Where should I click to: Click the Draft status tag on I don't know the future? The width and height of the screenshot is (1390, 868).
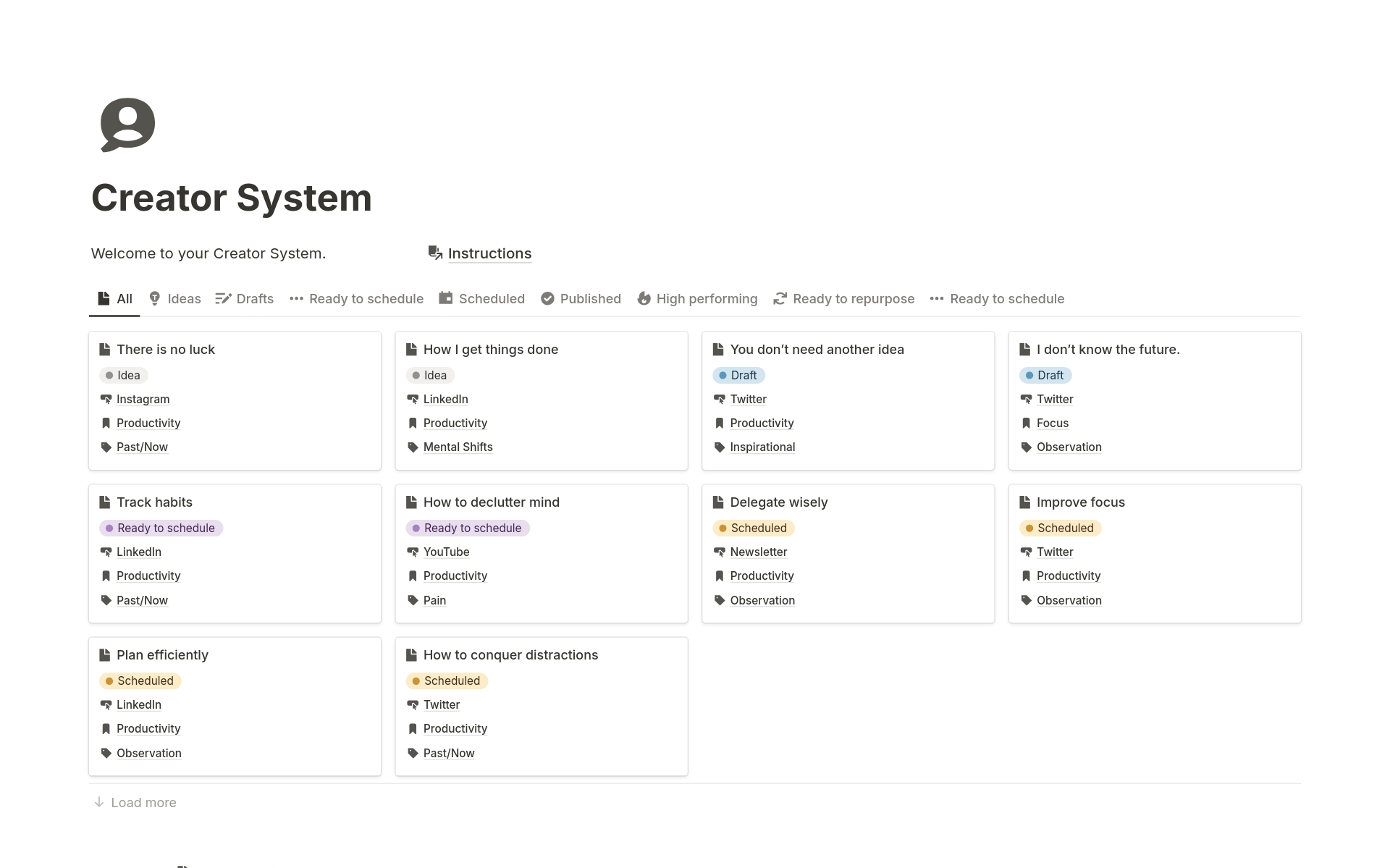[x=1045, y=375]
